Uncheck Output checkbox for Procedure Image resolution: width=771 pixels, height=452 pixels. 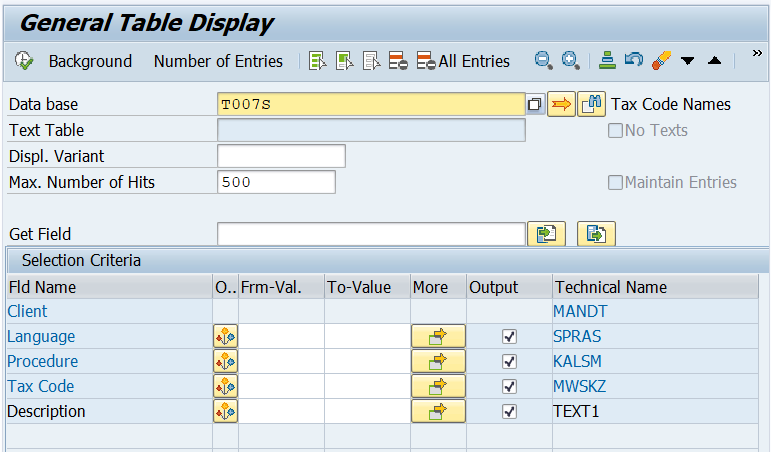click(509, 362)
